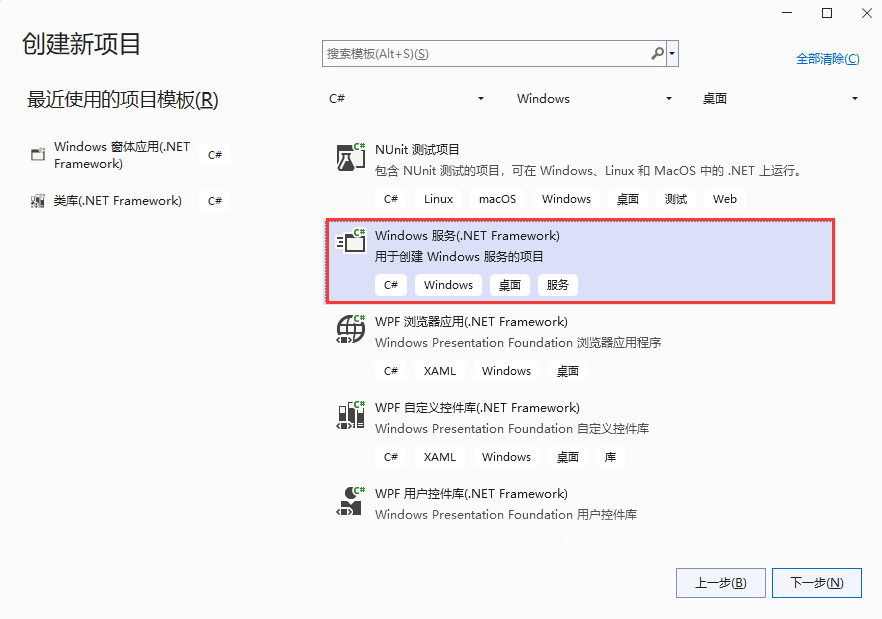
Task: Click the Windows 窗体应用 recent template icon
Action: (38, 154)
